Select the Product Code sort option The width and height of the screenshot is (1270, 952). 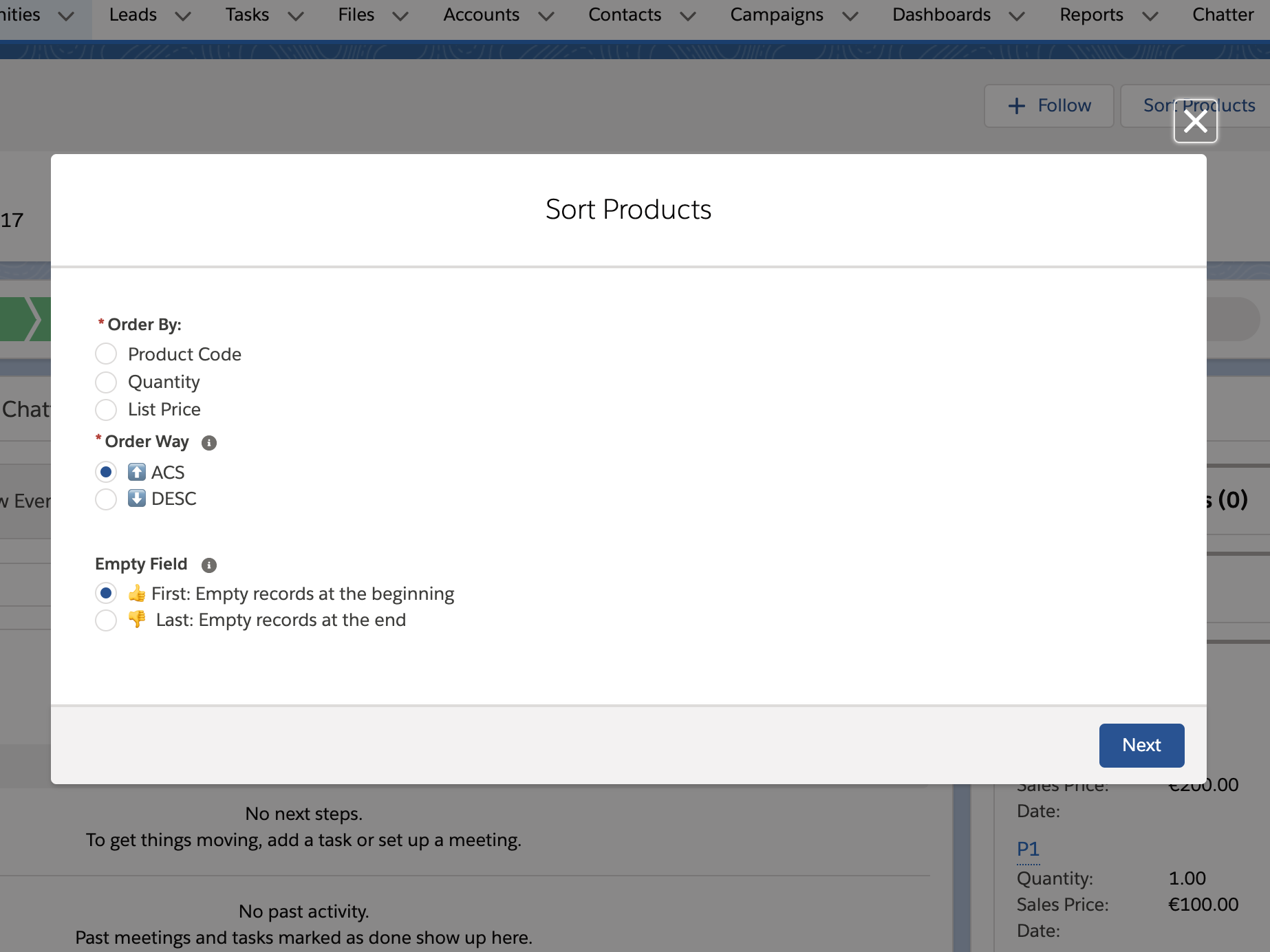(106, 354)
